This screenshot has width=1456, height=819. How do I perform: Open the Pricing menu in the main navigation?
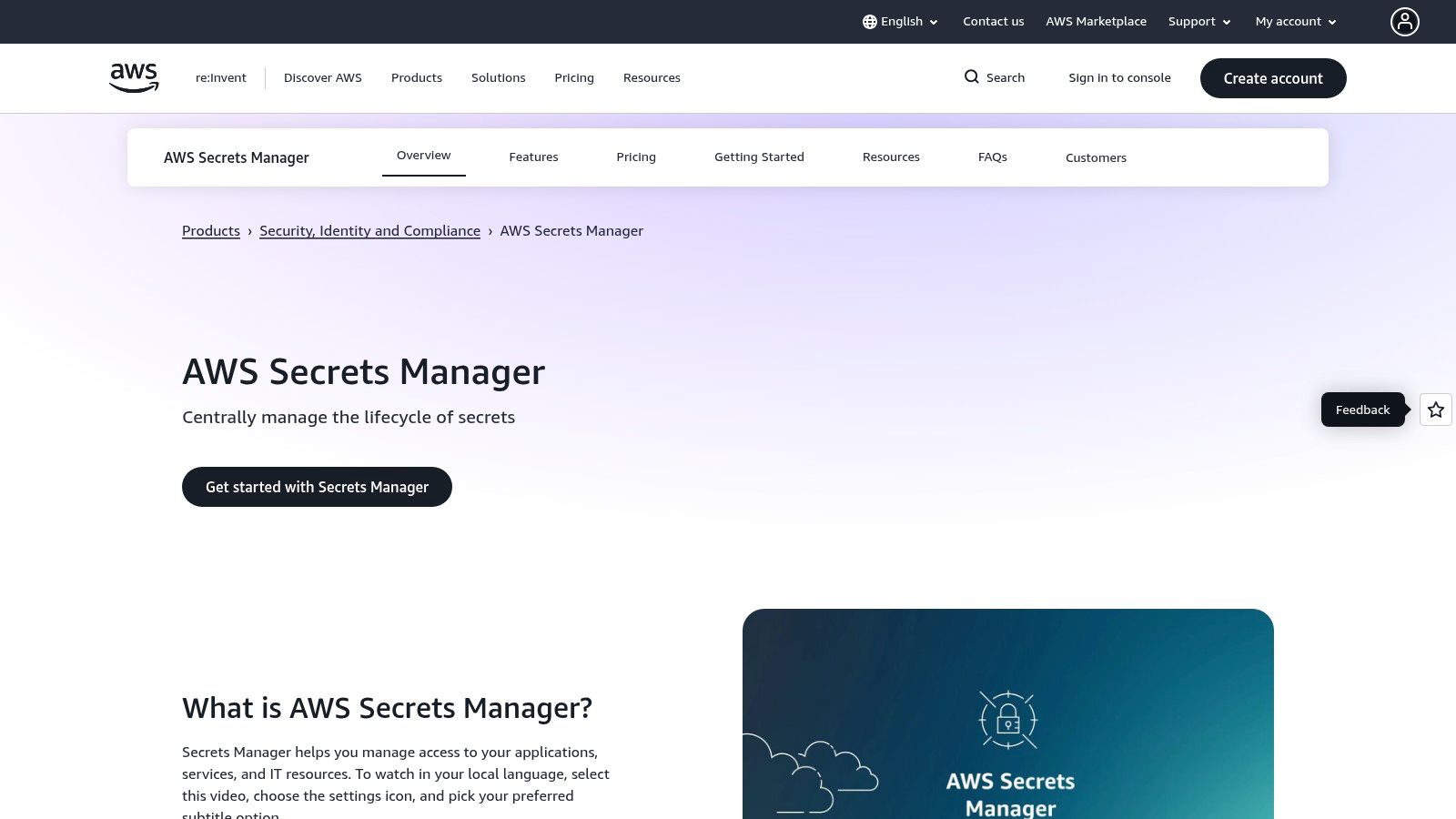coord(573,77)
